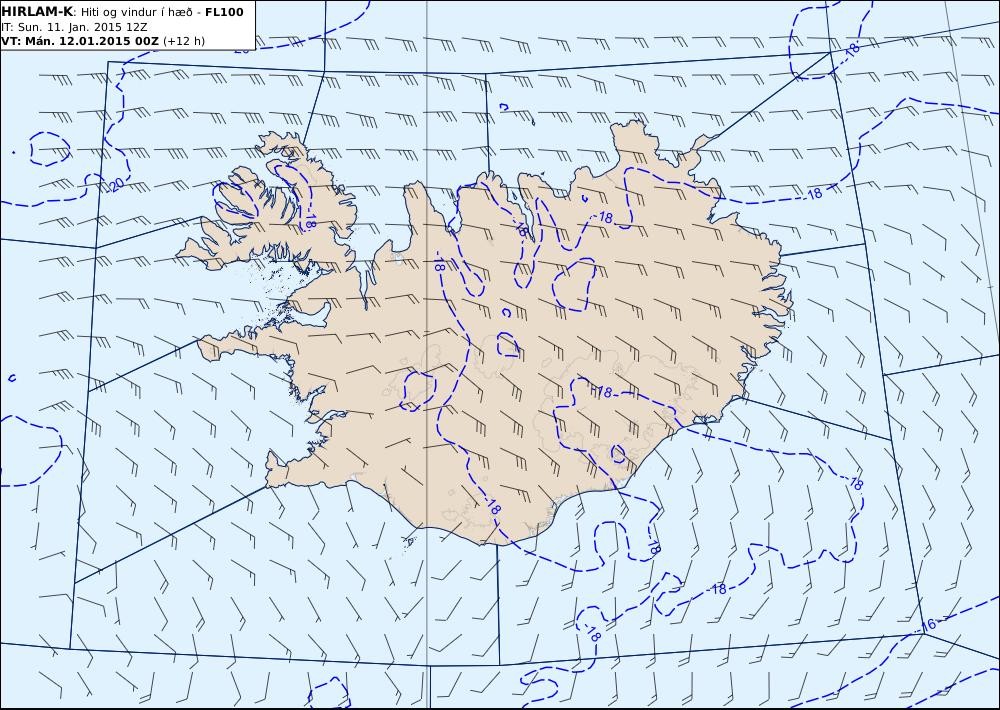
Task: Click the FL100 flight level label
Action: (224, 12)
